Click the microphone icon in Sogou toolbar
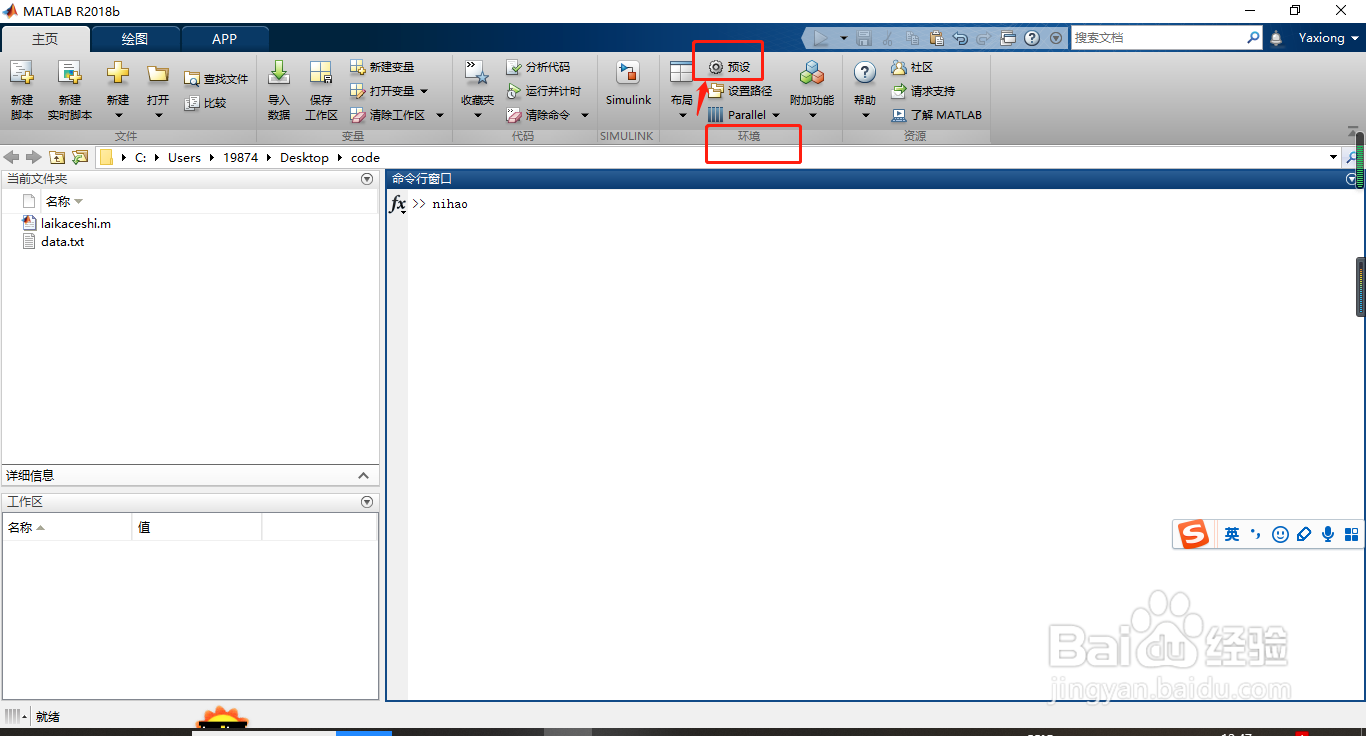This screenshot has width=1366, height=736. pyautogui.click(x=1328, y=534)
